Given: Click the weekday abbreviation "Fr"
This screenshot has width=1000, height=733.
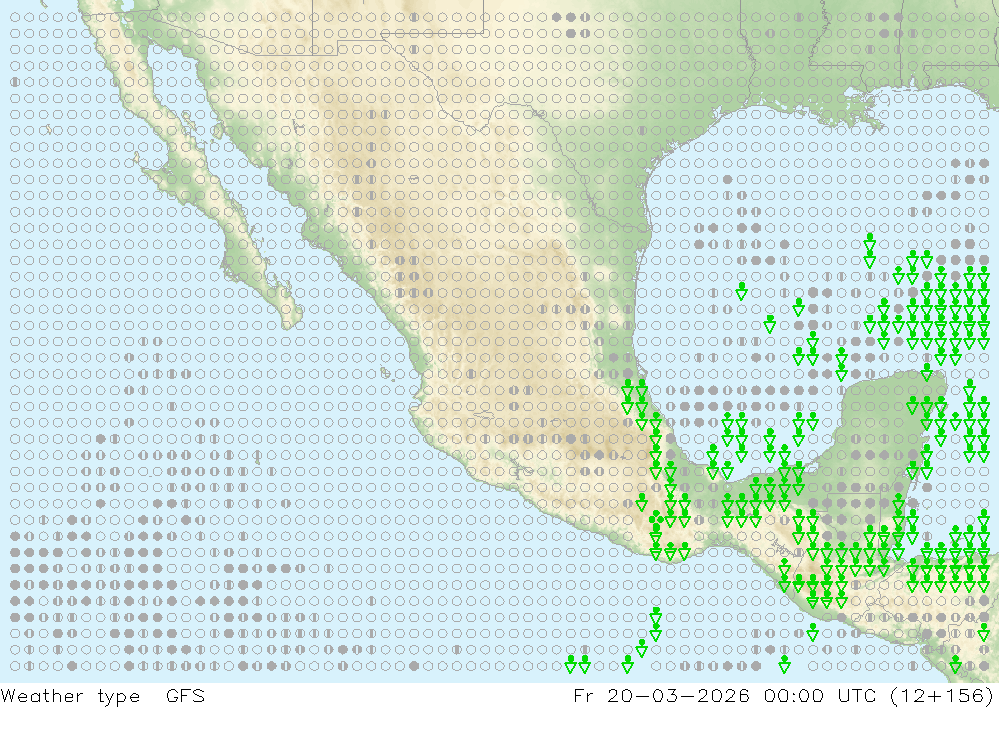Looking at the screenshot, I should pyautogui.click(x=584, y=695).
